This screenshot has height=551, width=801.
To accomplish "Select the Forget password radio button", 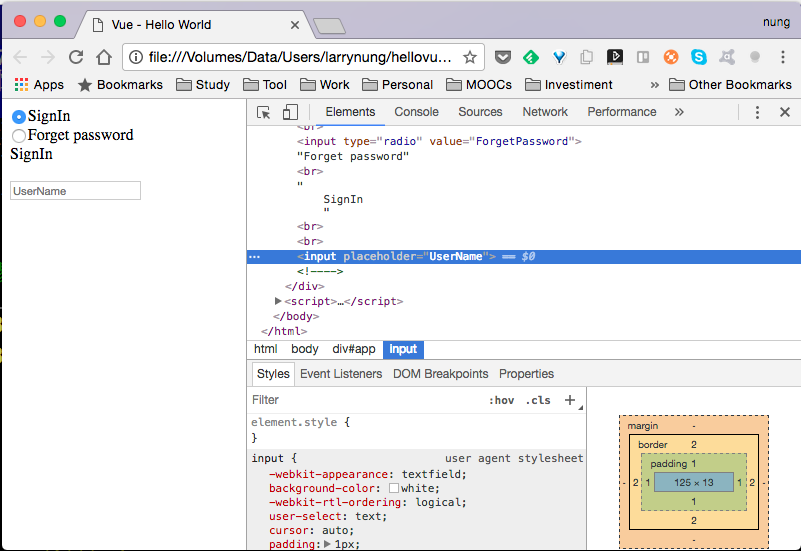I will pyautogui.click(x=18, y=136).
